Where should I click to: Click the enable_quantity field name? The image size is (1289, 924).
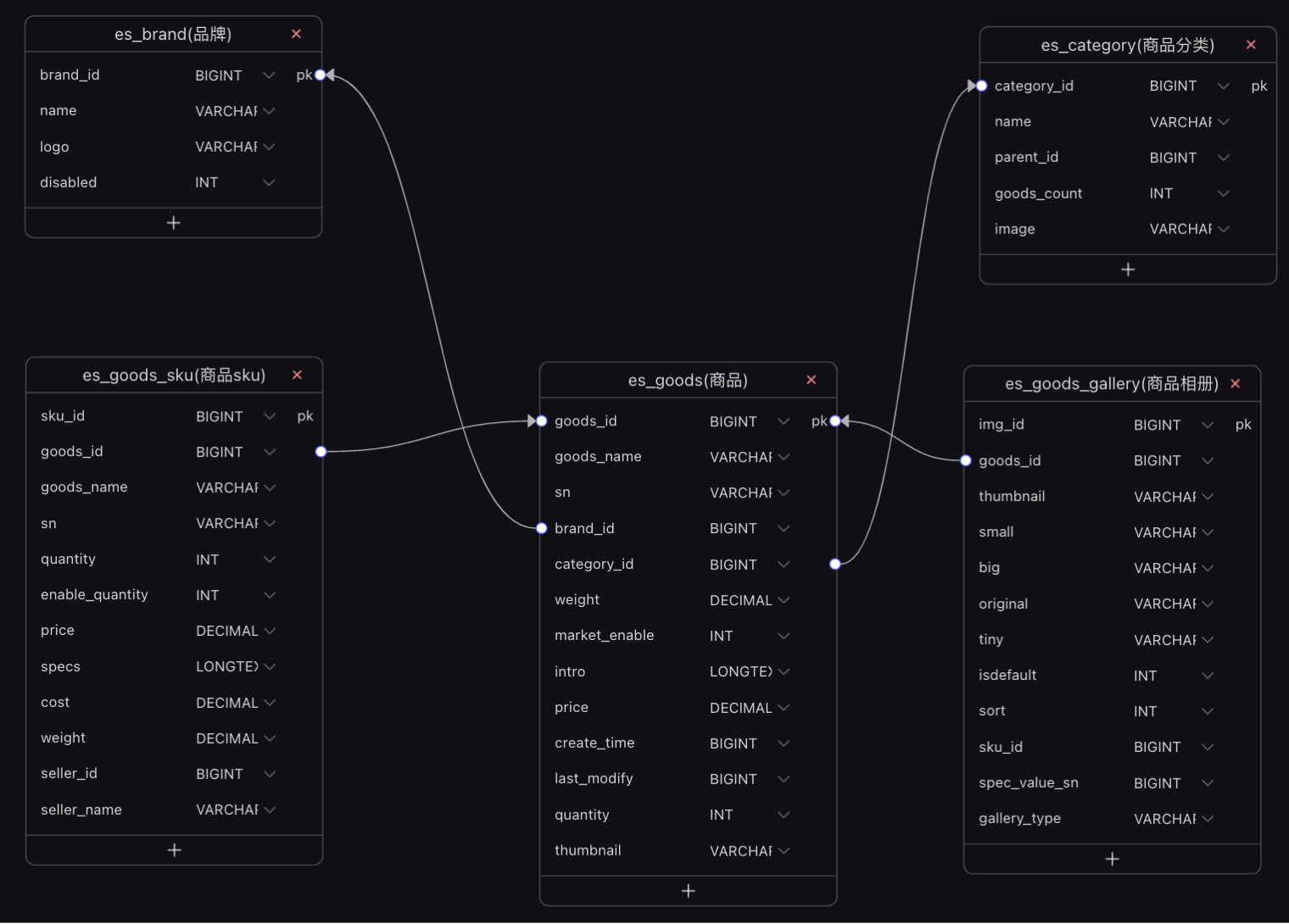[94, 594]
